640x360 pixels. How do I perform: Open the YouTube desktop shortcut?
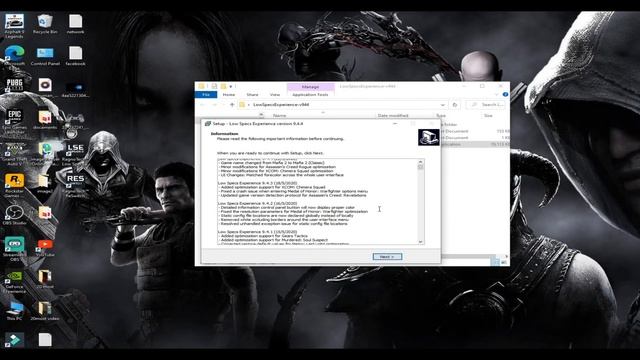[45, 247]
